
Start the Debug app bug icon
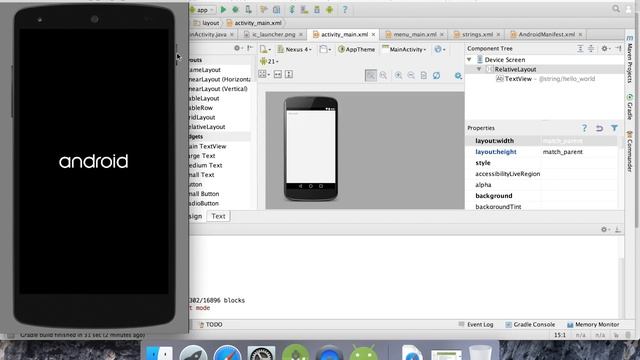point(236,9)
